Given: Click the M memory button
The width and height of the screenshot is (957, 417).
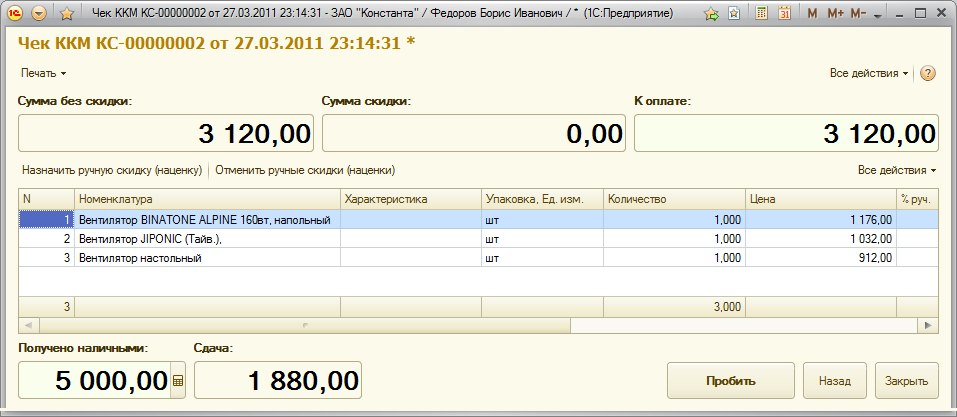Looking at the screenshot, I should pos(812,13).
